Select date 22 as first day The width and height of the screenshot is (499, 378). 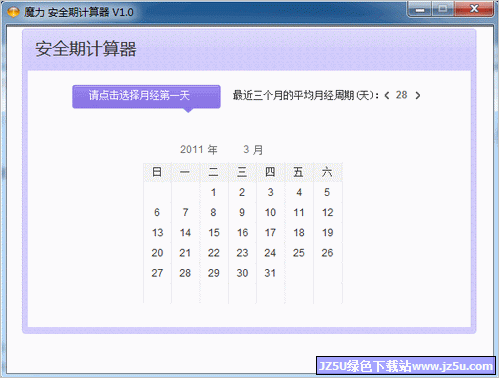point(214,253)
